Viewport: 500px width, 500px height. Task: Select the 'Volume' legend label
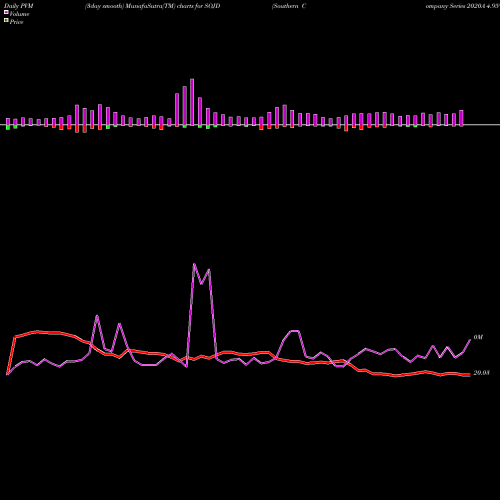pyautogui.click(x=19, y=14)
